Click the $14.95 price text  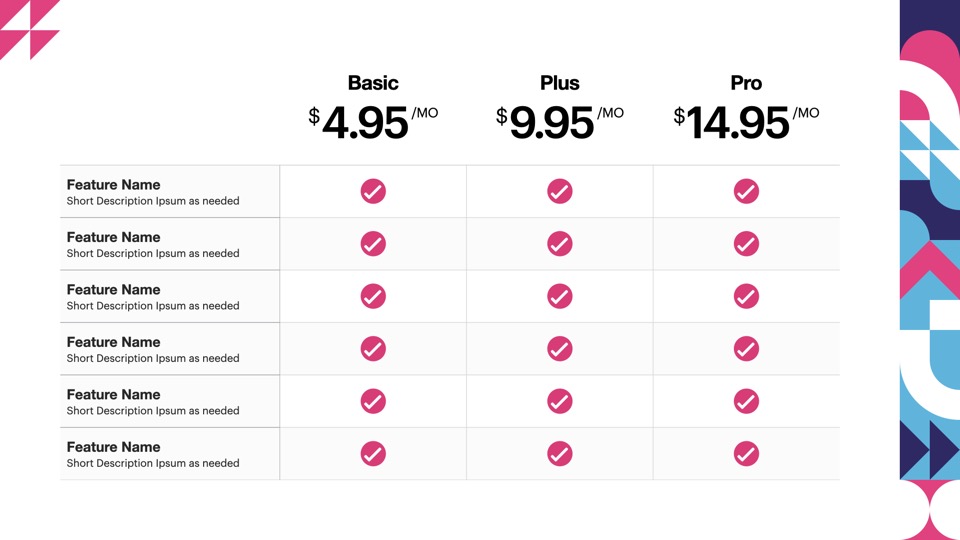click(739, 123)
